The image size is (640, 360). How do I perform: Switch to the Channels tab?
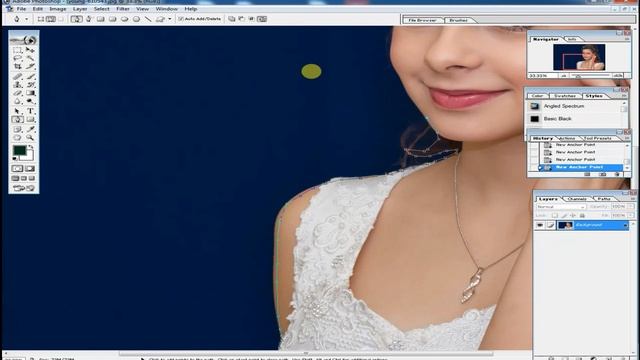(577, 199)
